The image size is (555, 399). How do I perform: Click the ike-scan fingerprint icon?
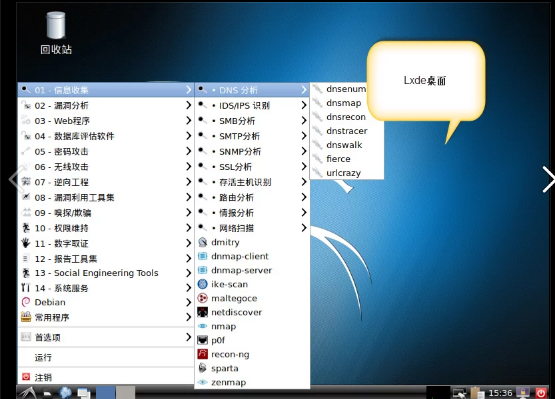click(202, 284)
